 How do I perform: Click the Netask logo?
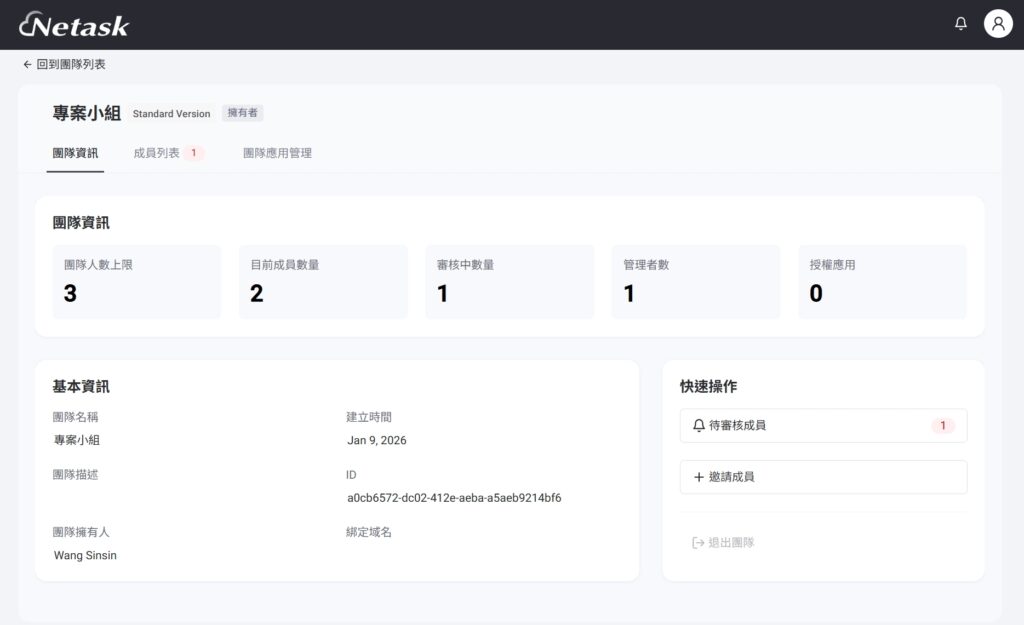74,25
